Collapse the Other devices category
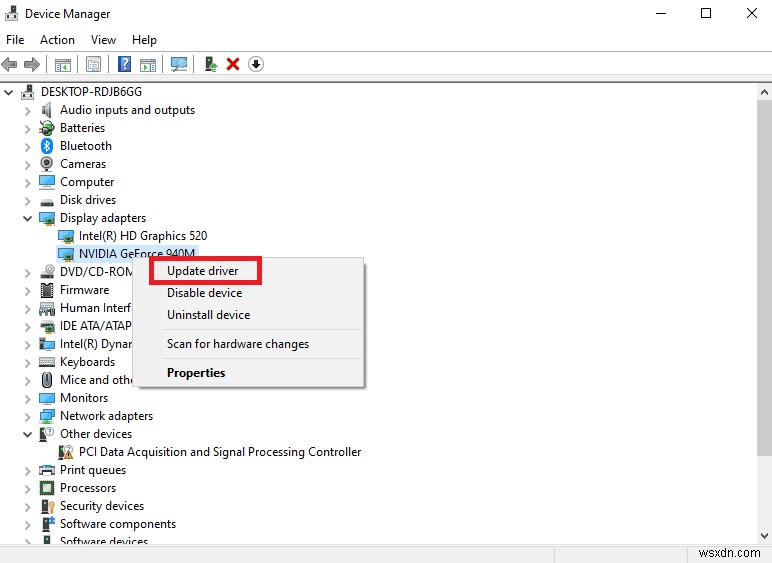This screenshot has width=772, height=563. [x=28, y=434]
